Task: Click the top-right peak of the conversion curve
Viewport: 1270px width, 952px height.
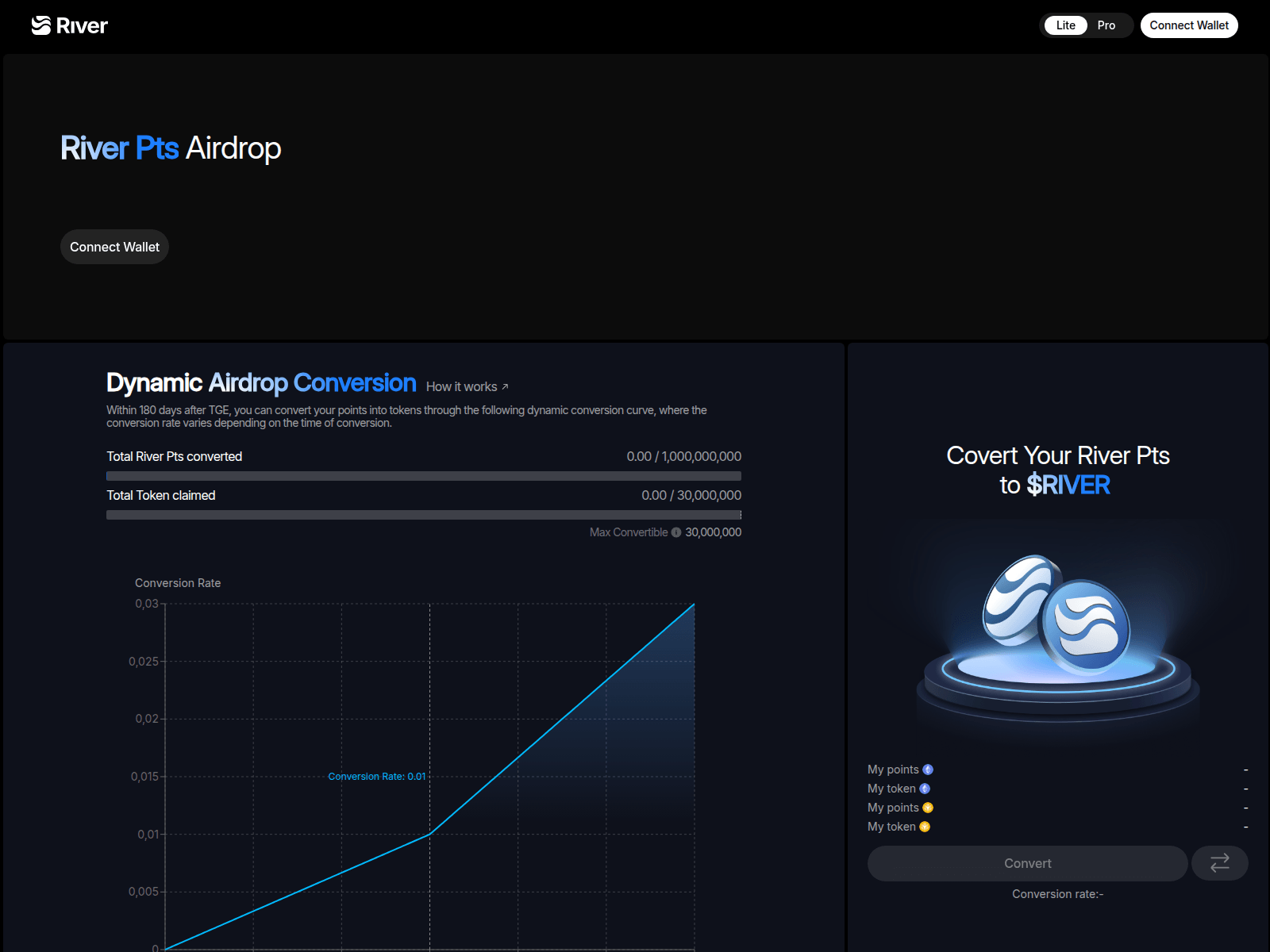Action: pyautogui.click(x=694, y=605)
